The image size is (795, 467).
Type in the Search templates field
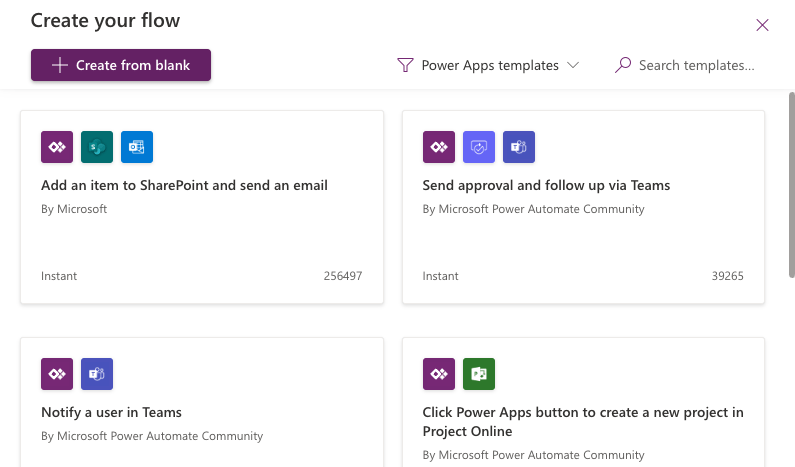coord(696,65)
